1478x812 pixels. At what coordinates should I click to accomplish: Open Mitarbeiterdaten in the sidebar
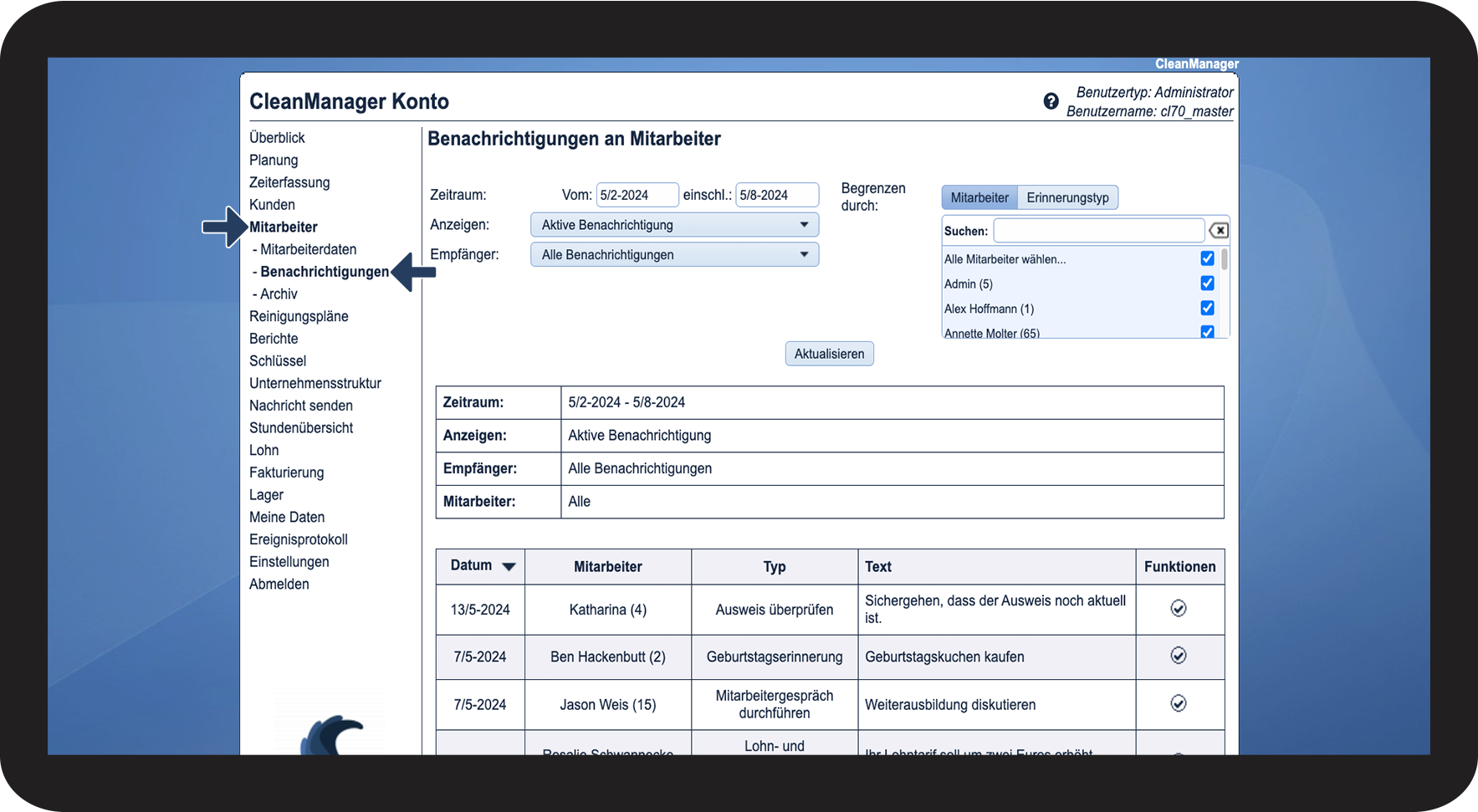[x=308, y=249]
